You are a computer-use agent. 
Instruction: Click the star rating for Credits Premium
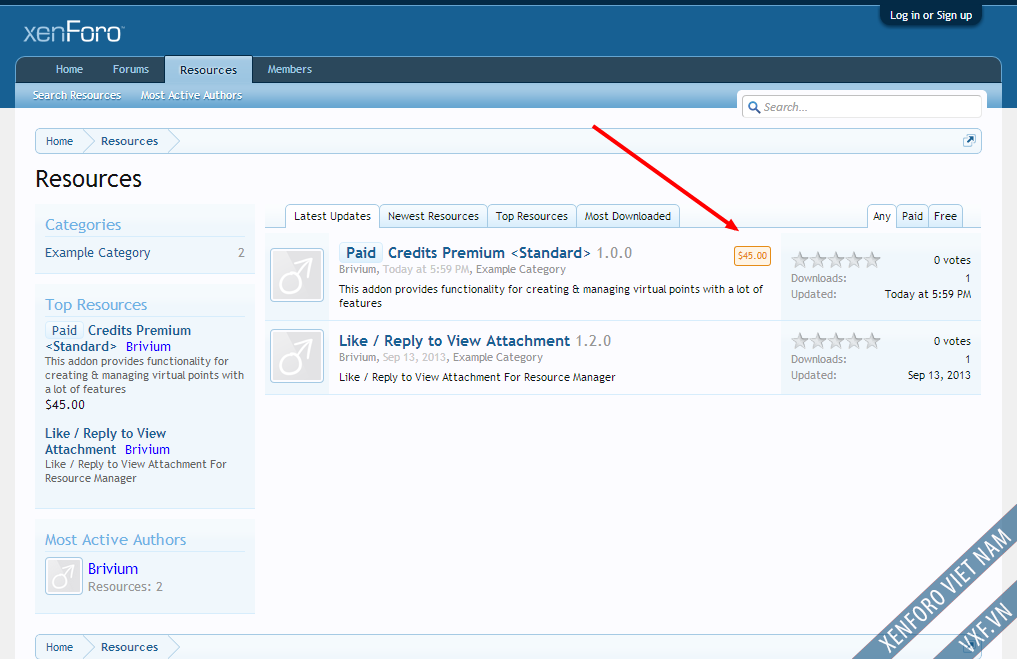click(x=836, y=260)
